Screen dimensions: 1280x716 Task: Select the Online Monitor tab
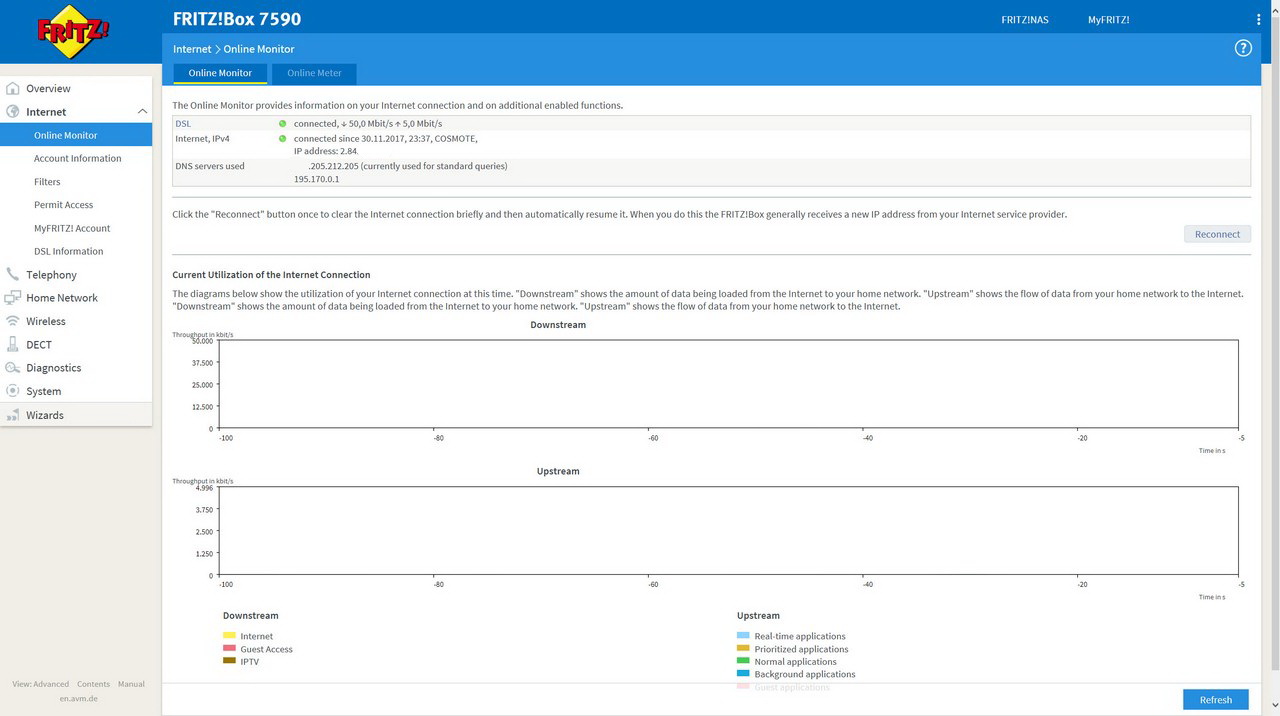tap(220, 73)
